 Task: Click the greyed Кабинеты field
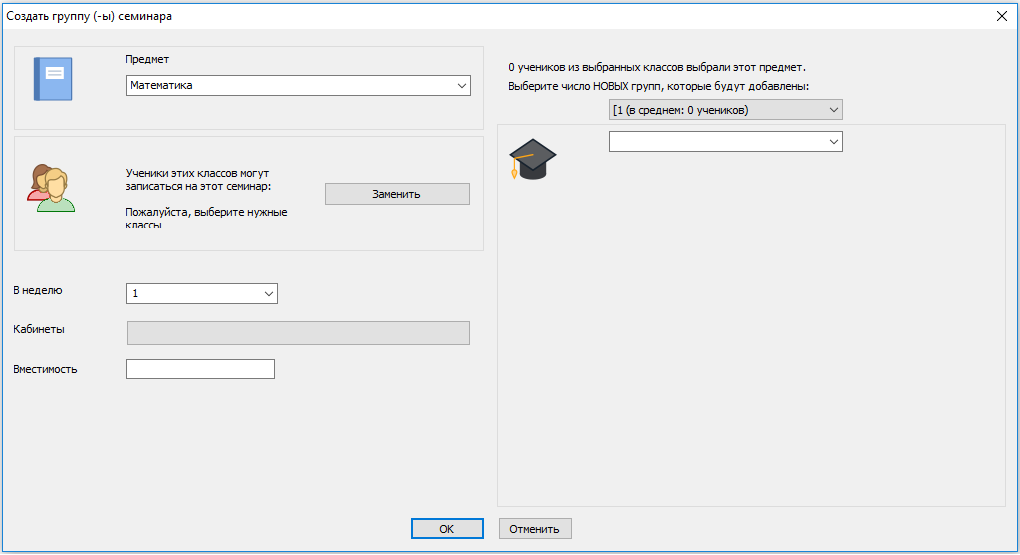click(x=298, y=333)
